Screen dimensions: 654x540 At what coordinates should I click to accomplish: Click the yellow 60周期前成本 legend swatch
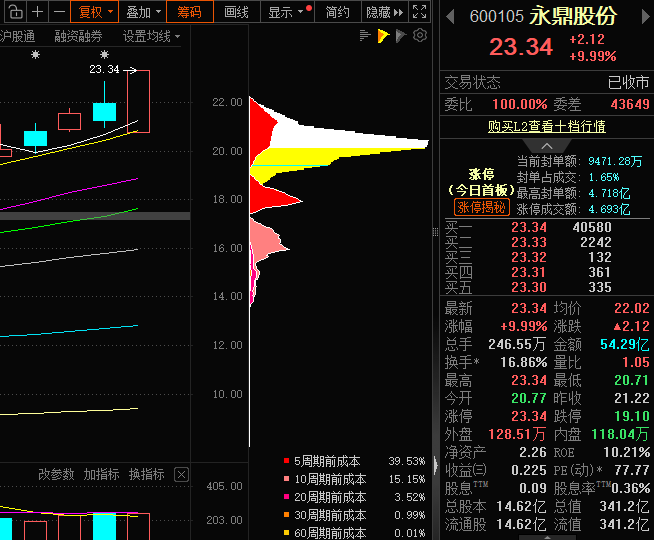coord(286,532)
